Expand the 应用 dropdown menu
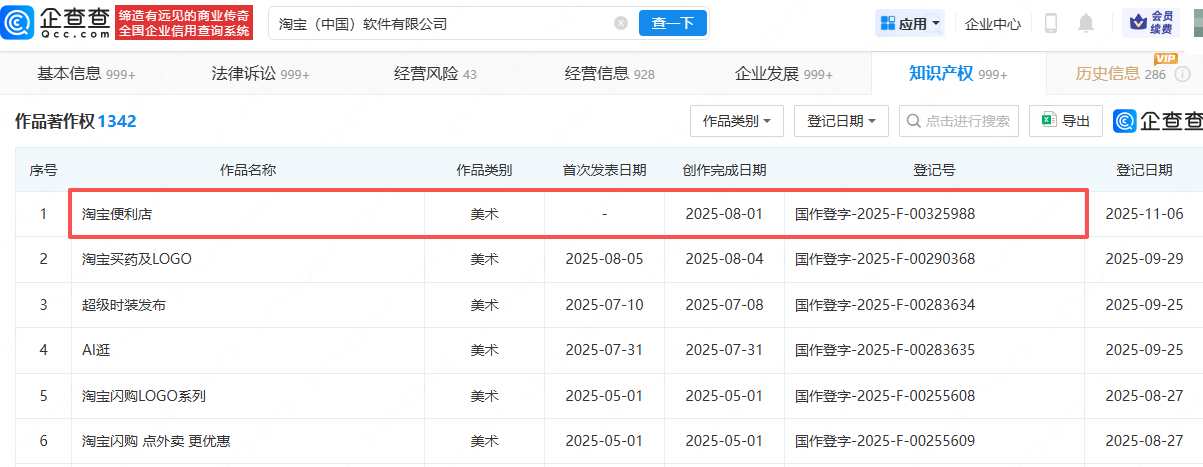Viewport: 1203px width, 467px height. coord(909,23)
